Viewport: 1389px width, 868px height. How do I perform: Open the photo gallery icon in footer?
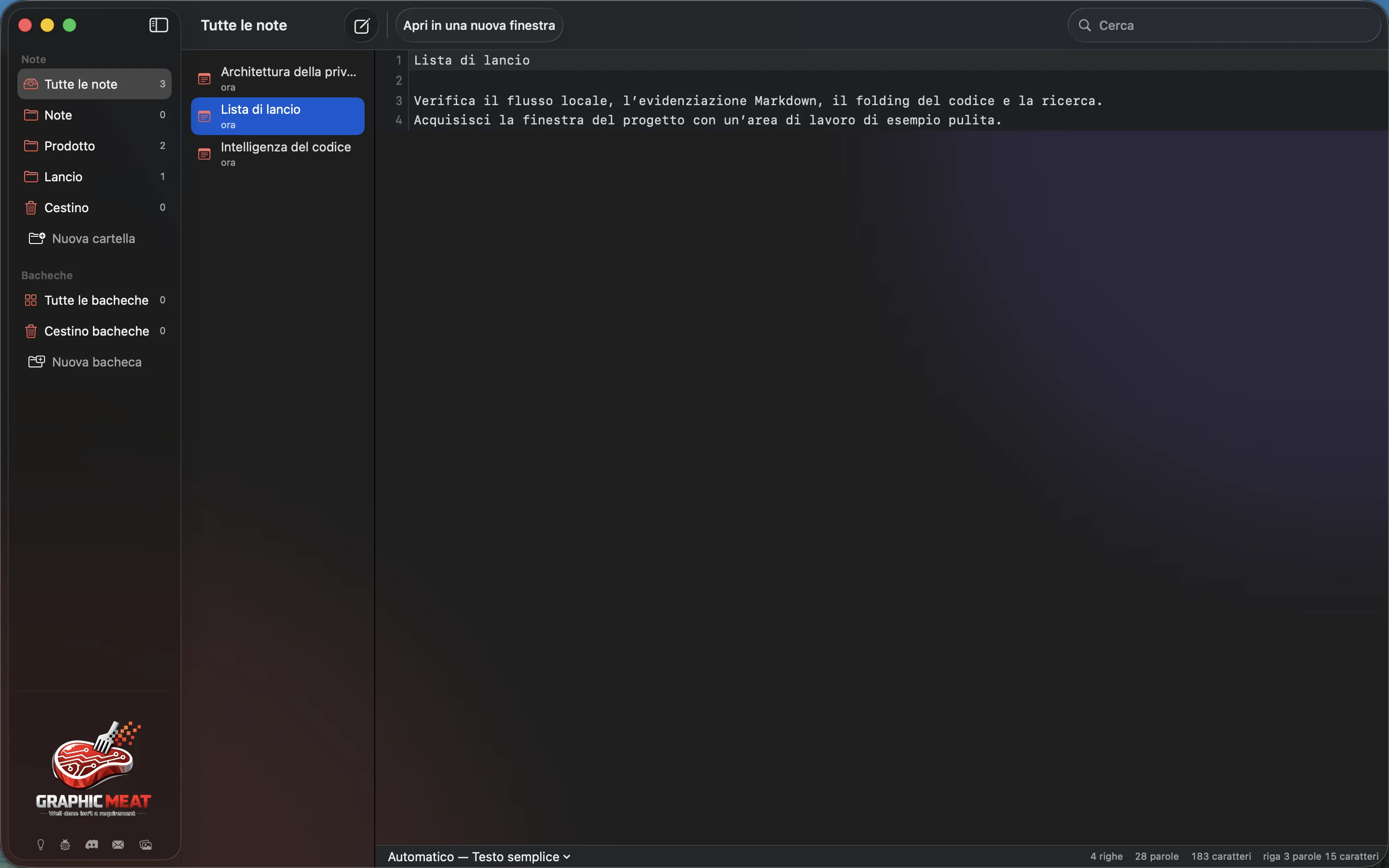tap(146, 844)
